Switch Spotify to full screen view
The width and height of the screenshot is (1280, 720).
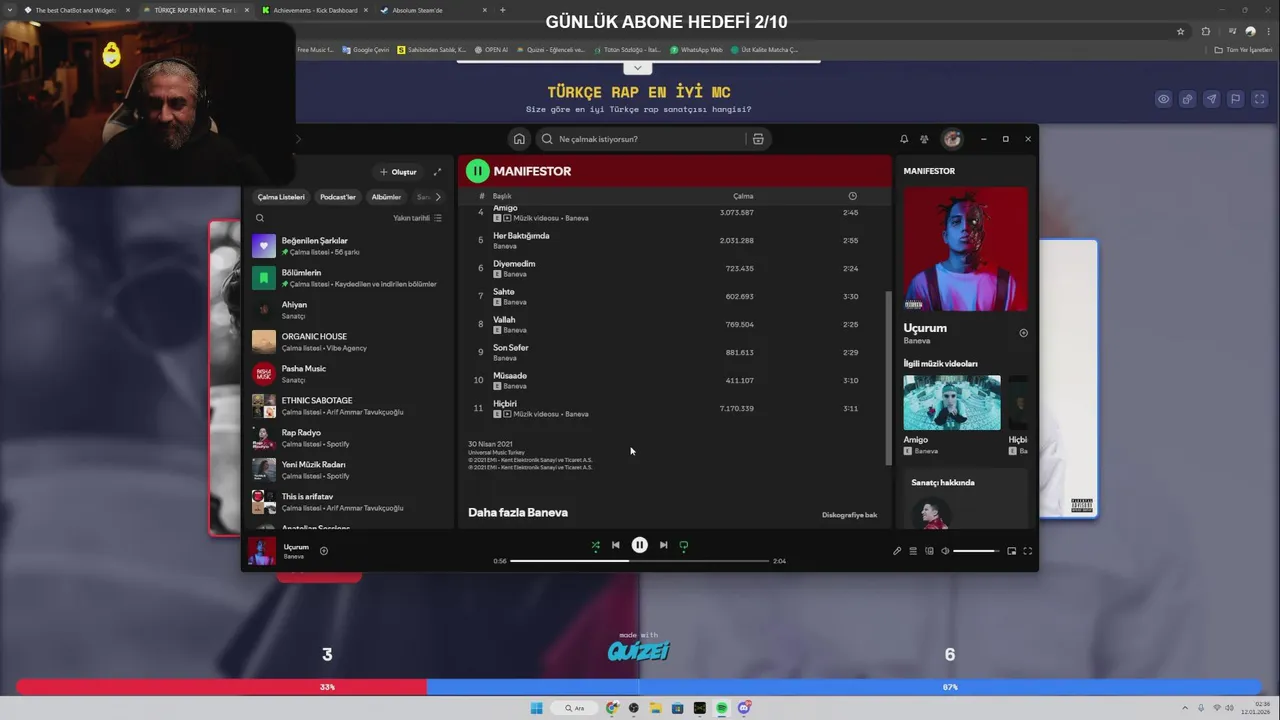pyautogui.click(x=1027, y=551)
